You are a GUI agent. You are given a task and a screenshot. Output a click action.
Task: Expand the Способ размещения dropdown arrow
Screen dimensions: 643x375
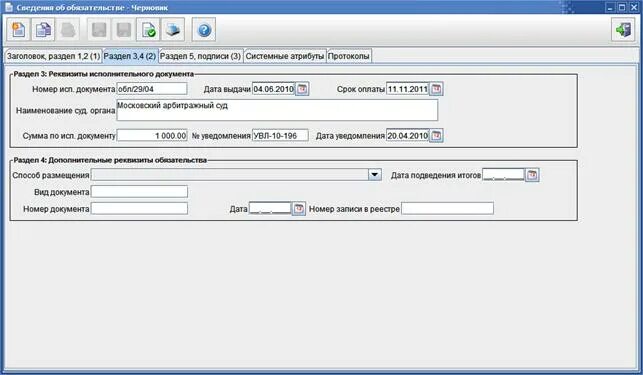pos(374,175)
